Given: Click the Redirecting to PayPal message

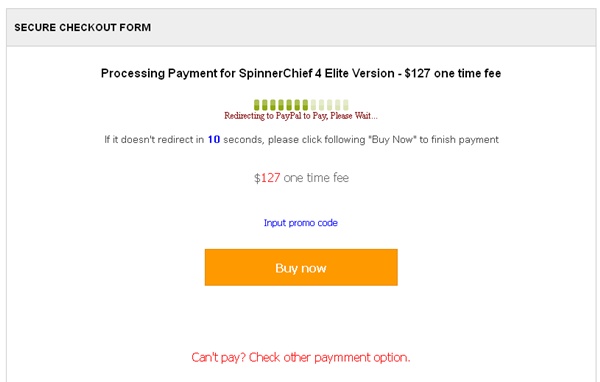Looking at the screenshot, I should click(x=301, y=116).
